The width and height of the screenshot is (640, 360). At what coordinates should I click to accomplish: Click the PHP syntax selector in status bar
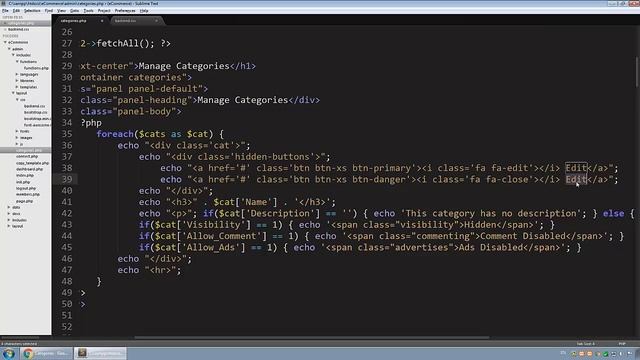point(622,344)
